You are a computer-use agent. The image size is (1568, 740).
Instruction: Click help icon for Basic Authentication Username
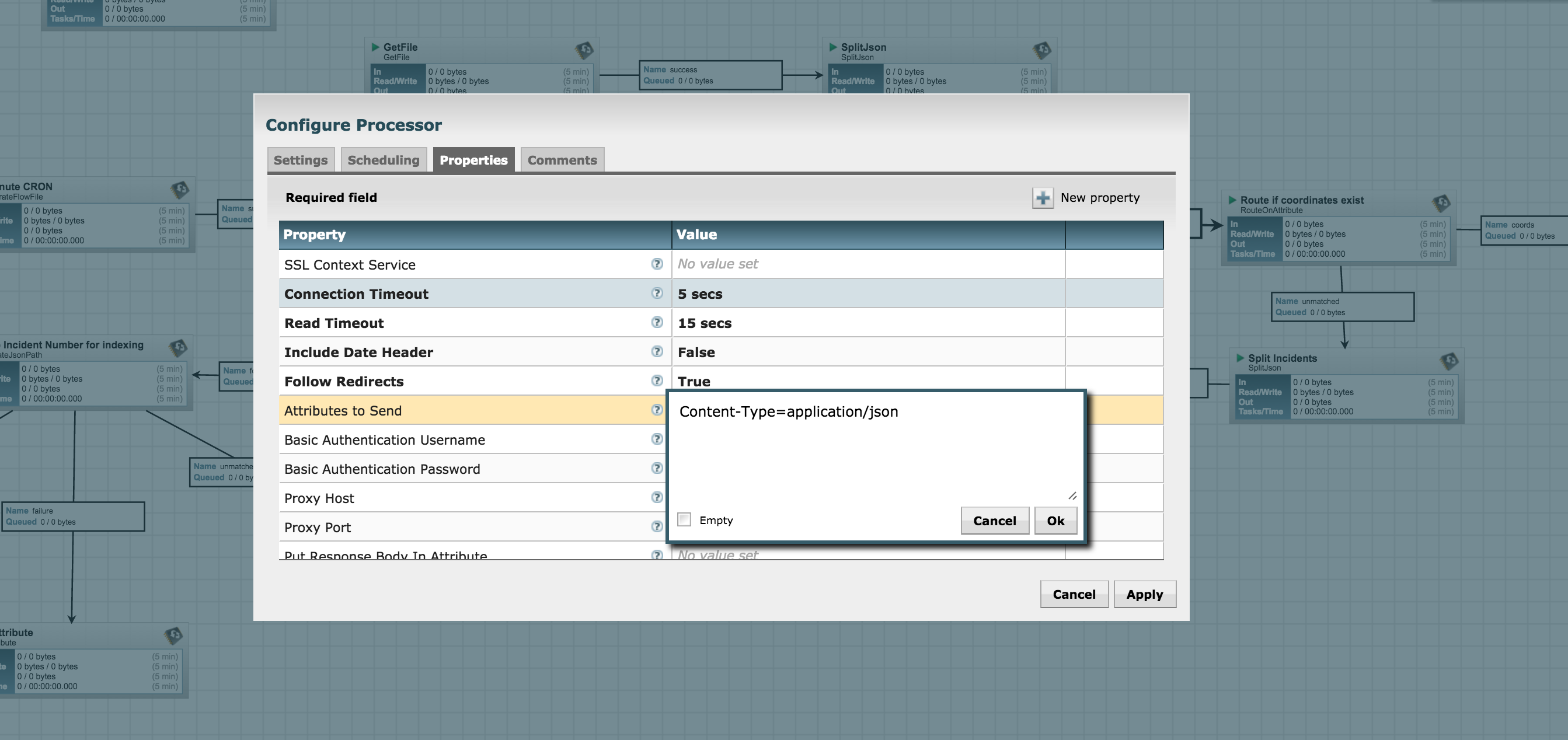tap(656, 439)
